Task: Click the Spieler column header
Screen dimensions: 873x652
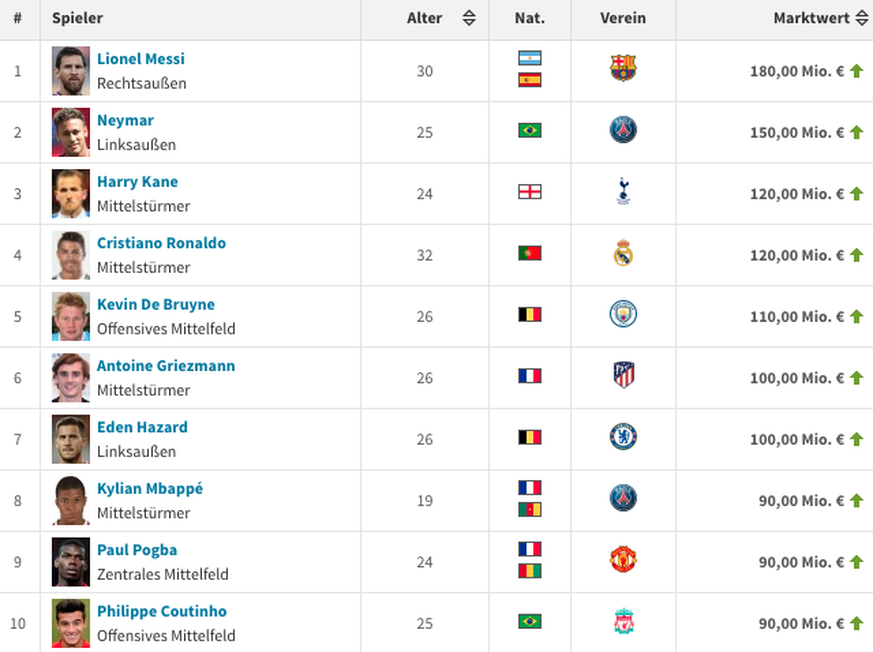Action: [x=78, y=18]
